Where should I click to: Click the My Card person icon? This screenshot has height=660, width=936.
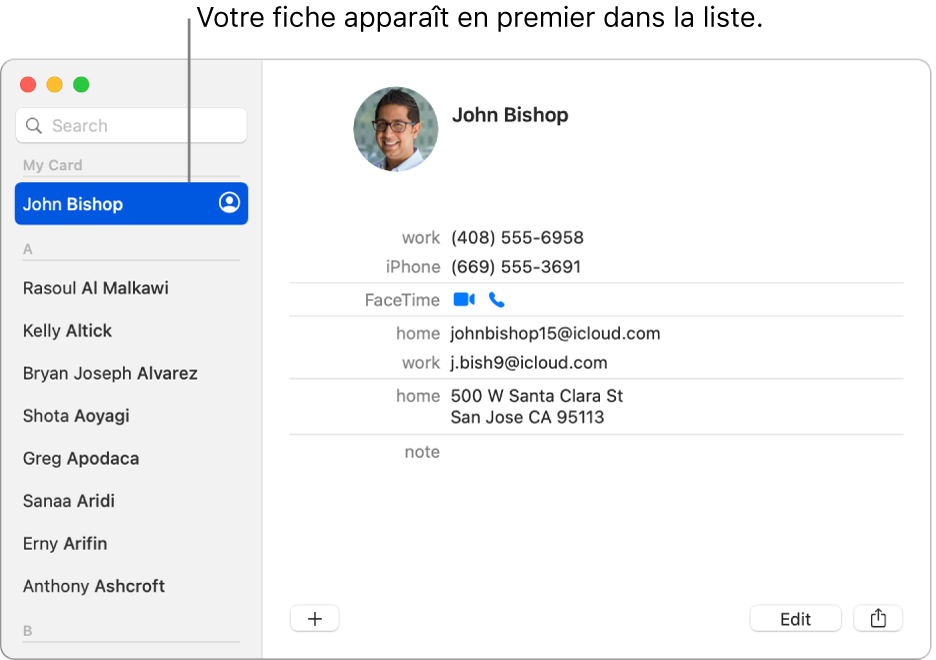point(229,203)
